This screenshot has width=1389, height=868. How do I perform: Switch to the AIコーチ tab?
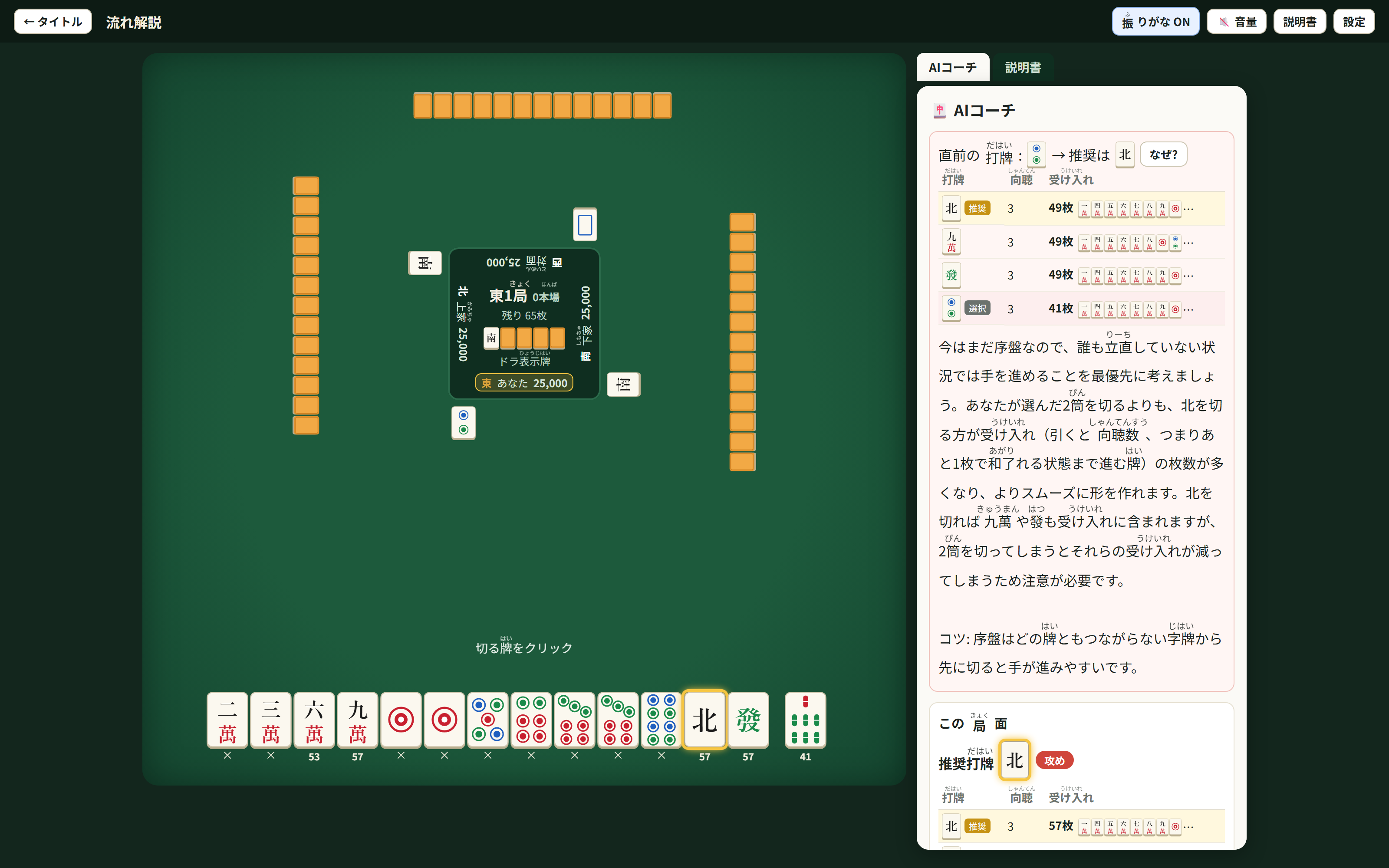point(953,68)
